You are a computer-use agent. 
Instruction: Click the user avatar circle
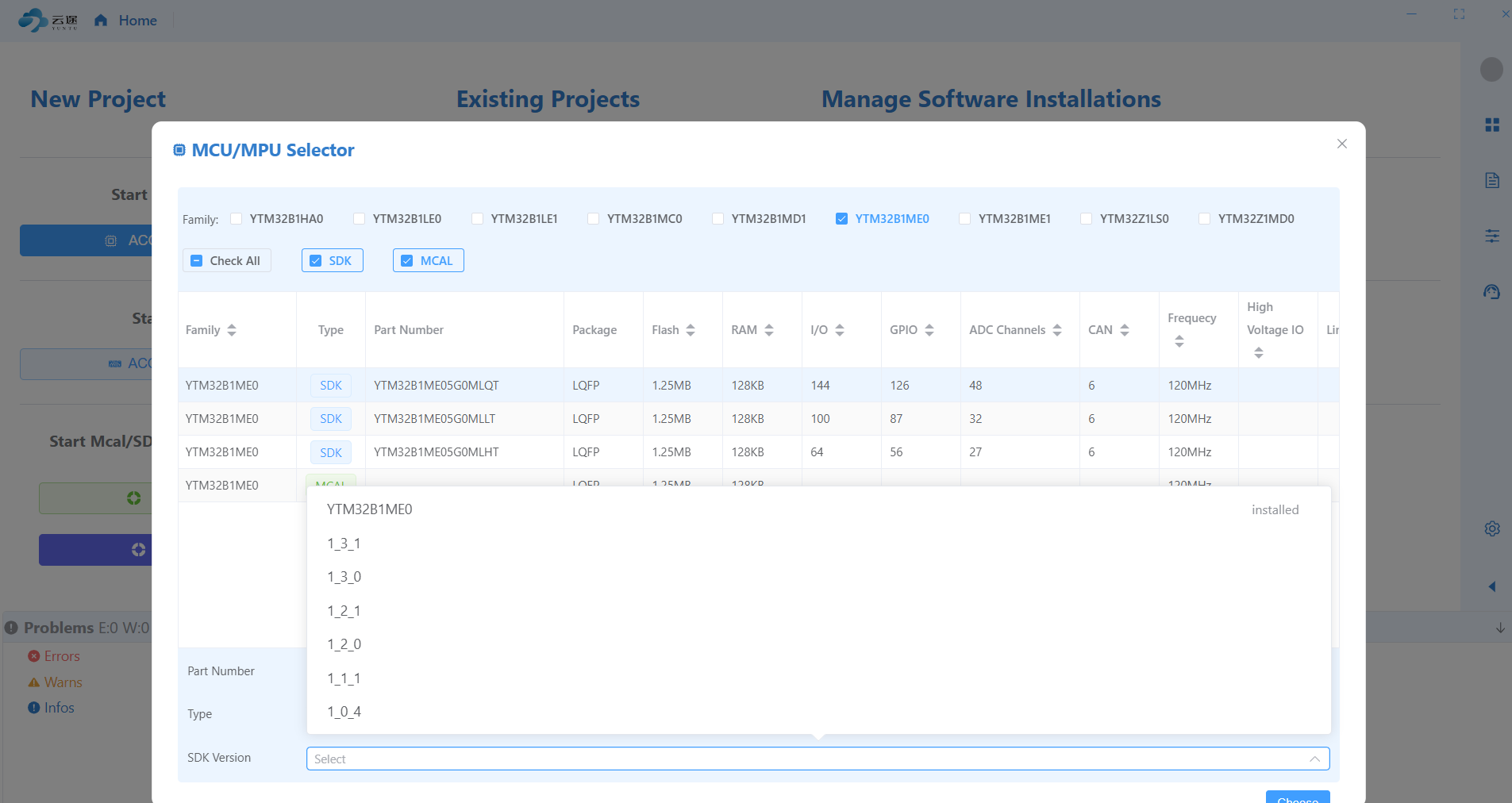1491,69
